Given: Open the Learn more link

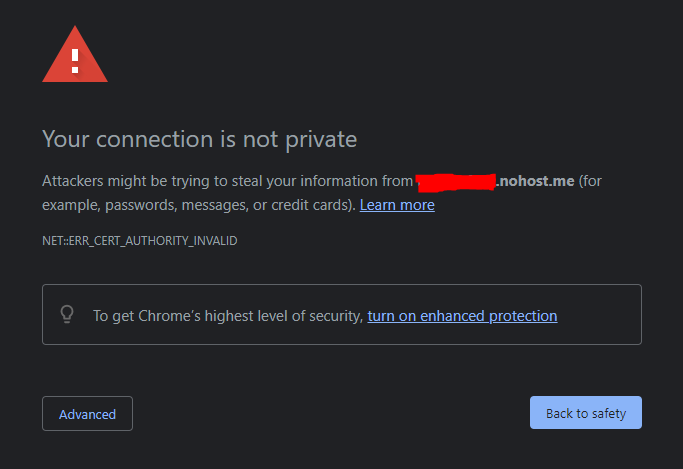Looking at the screenshot, I should click(x=397, y=205).
